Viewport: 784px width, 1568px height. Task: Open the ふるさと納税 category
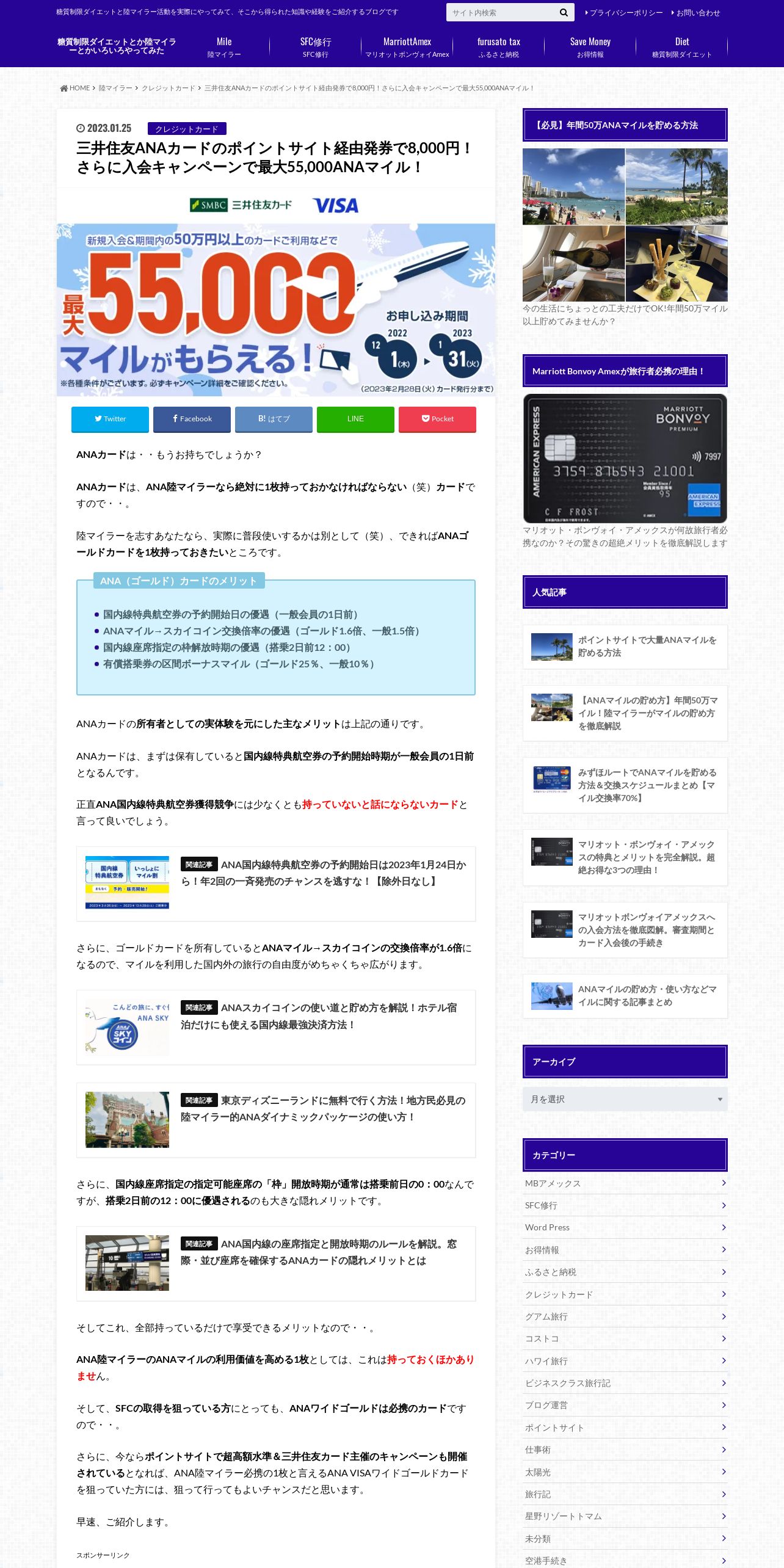point(625,1272)
